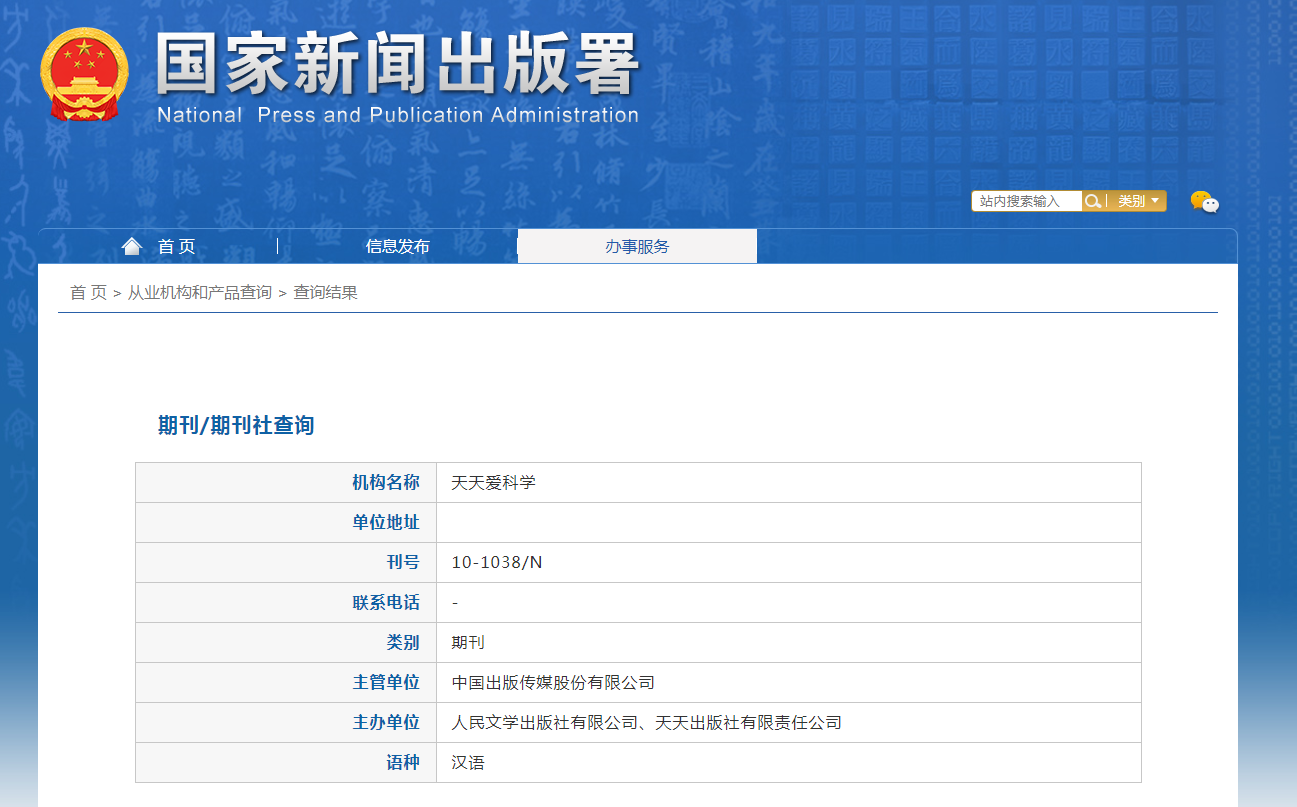The height and width of the screenshot is (807, 1297).
Task: Go to 首页 in the navigation bar
Action: point(176,247)
